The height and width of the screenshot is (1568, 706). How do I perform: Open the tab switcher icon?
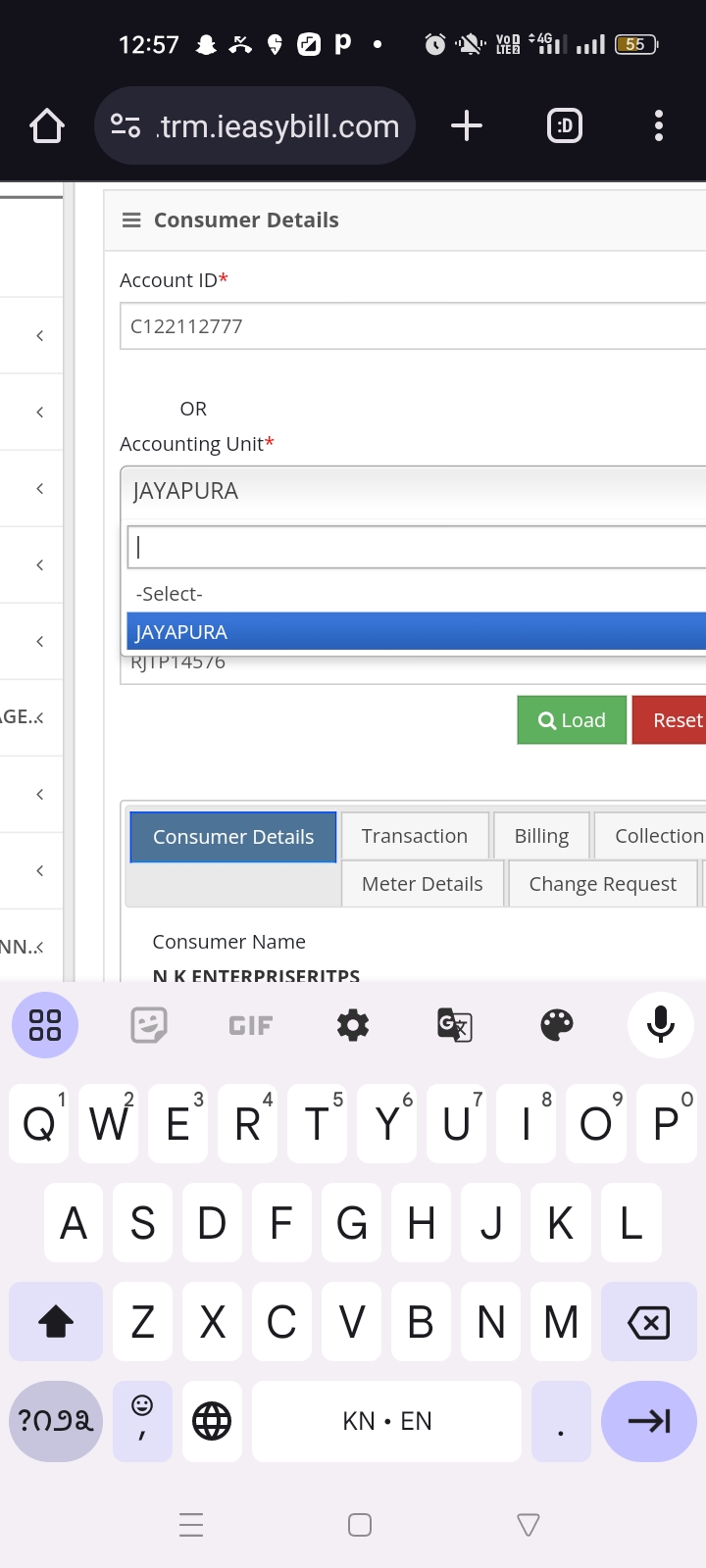[x=565, y=125]
